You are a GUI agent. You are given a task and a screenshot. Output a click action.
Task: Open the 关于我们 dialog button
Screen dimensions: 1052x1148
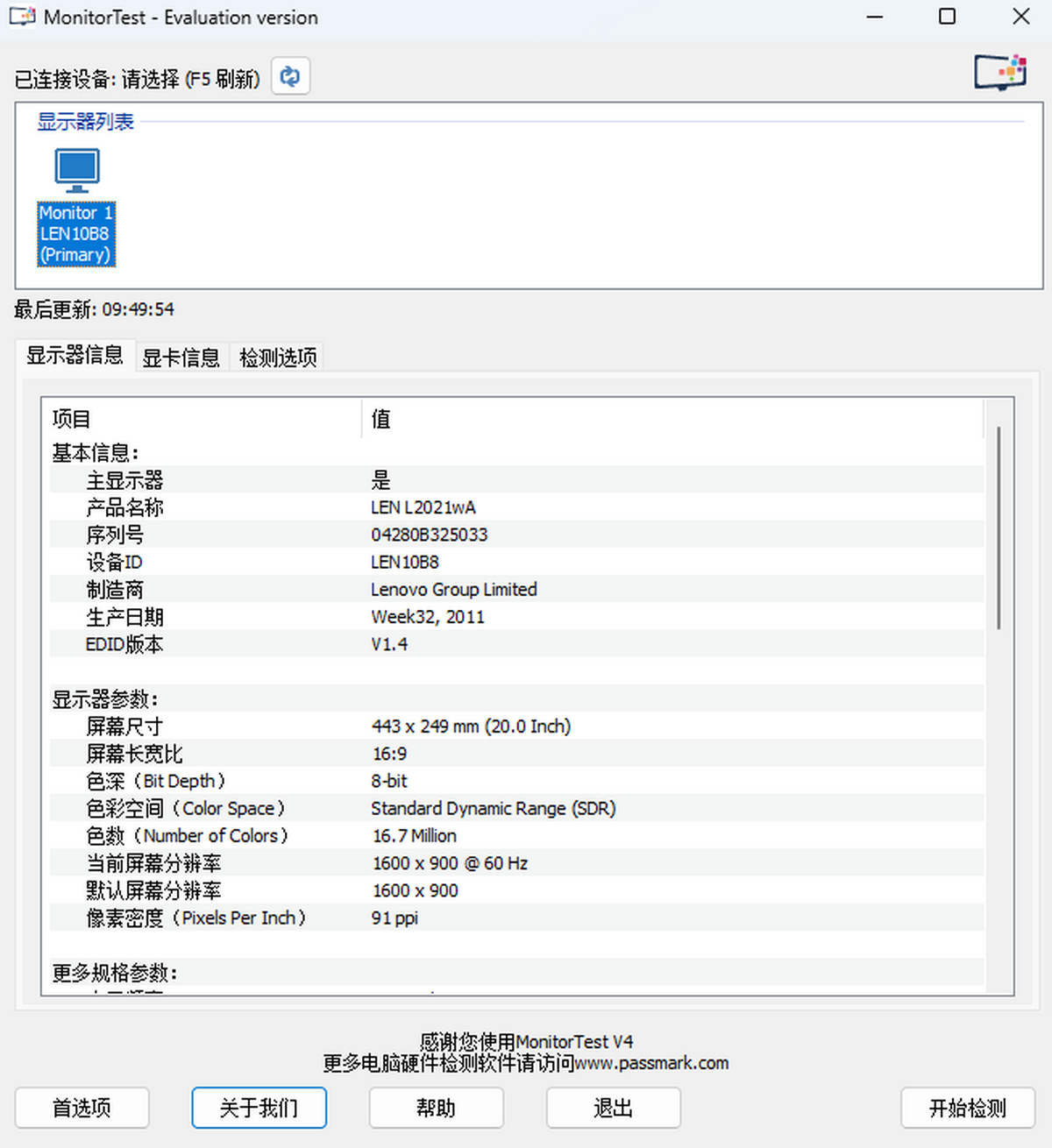(x=259, y=1109)
